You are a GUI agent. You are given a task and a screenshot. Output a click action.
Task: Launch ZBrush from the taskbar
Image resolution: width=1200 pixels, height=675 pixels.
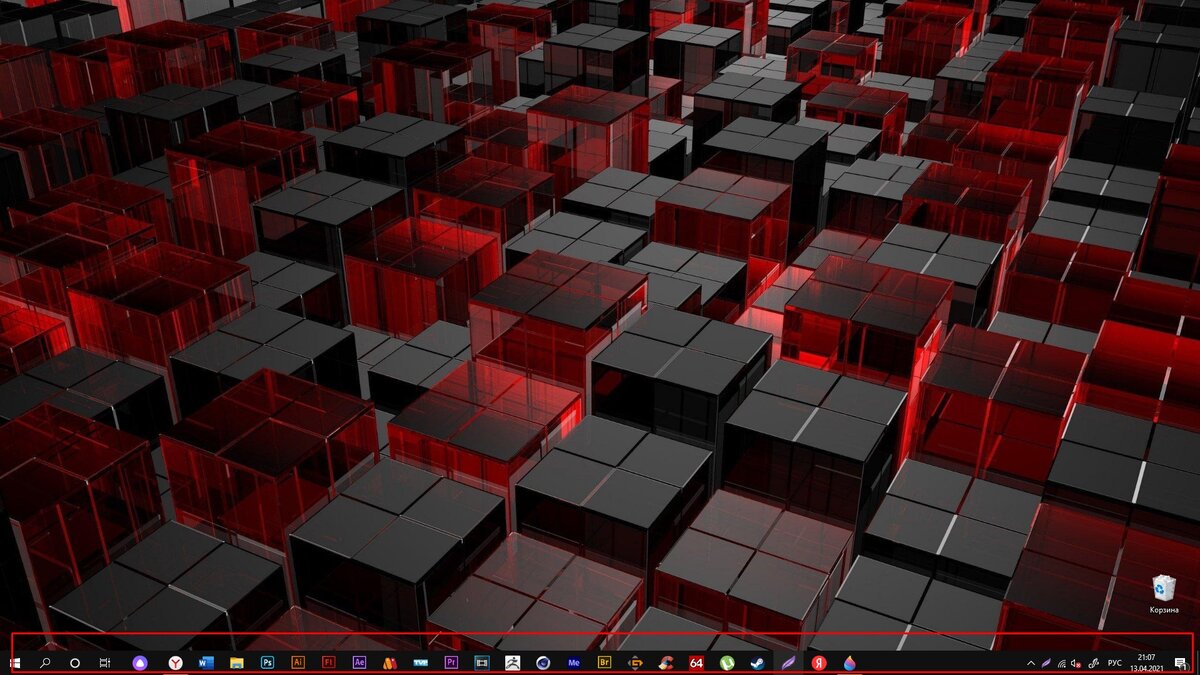tap(513, 662)
